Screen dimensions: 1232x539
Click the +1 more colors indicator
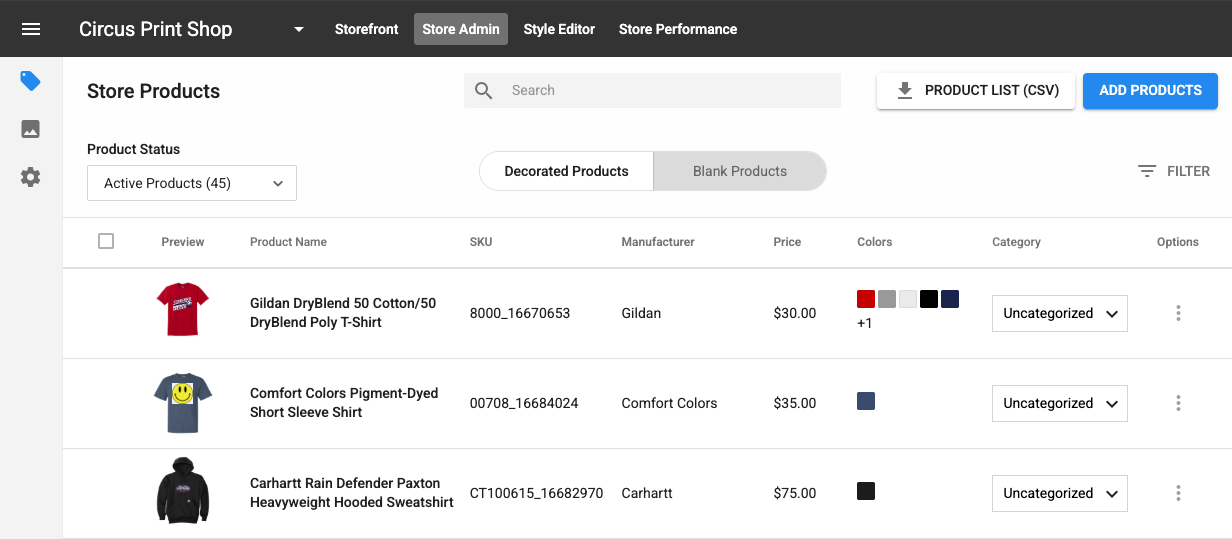[865, 323]
